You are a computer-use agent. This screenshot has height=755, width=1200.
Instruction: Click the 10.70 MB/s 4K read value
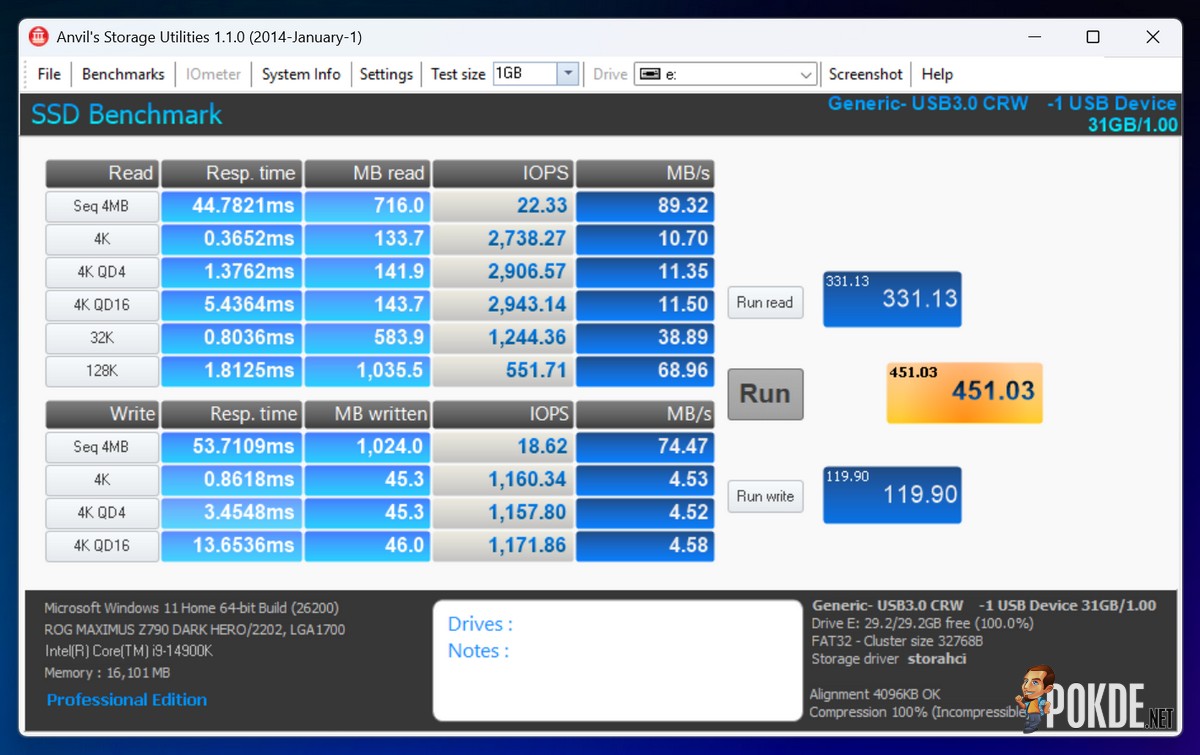tap(645, 239)
